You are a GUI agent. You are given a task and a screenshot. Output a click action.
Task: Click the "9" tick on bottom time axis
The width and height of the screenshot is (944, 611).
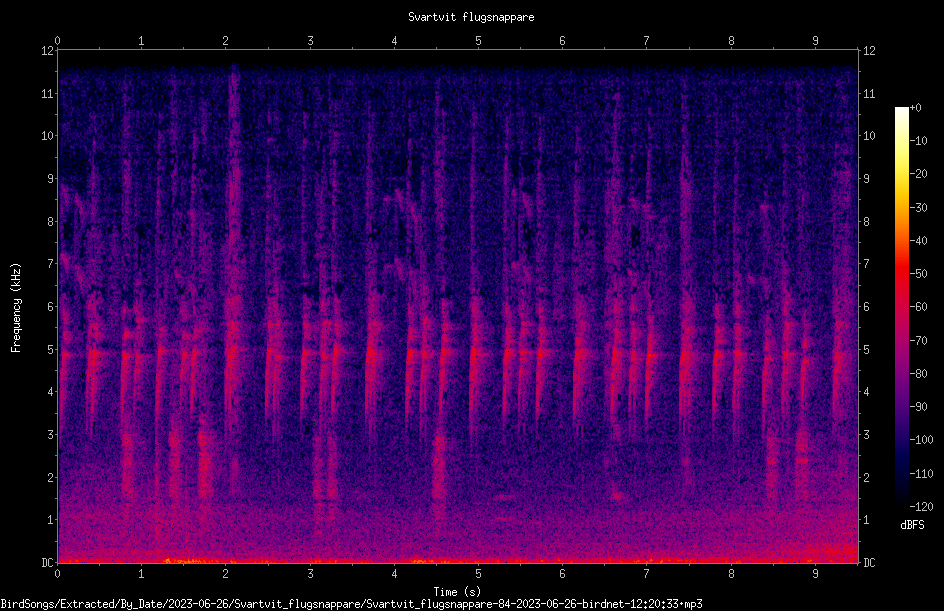coord(816,574)
